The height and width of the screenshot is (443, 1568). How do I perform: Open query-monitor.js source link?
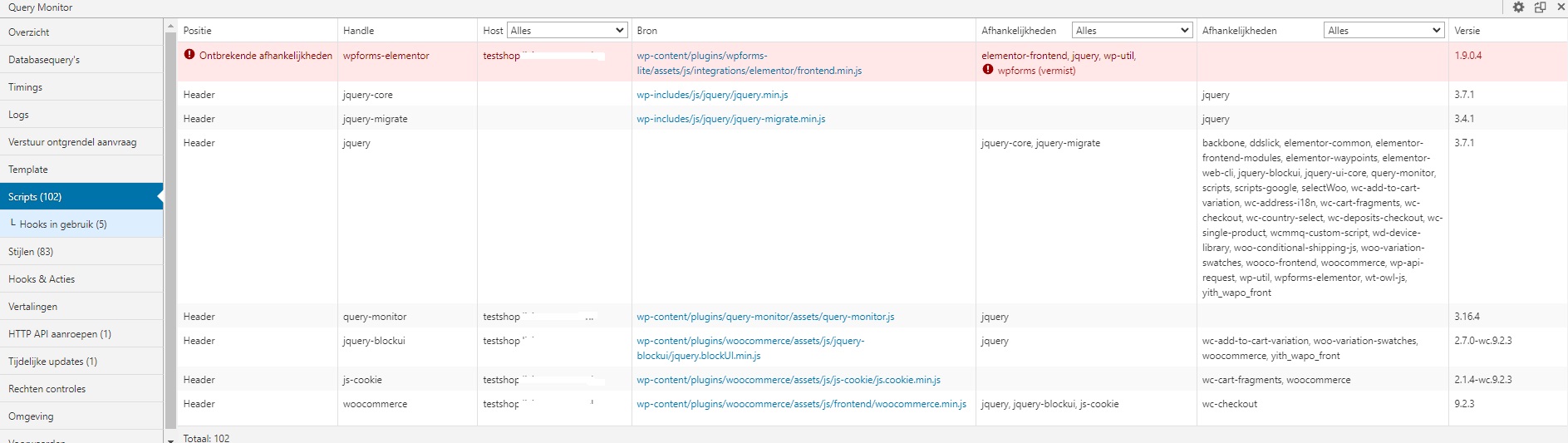point(765,317)
